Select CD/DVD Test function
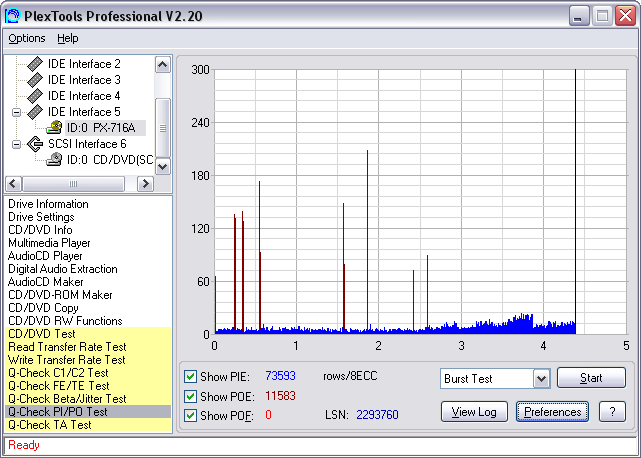641x458 pixels. point(88,334)
